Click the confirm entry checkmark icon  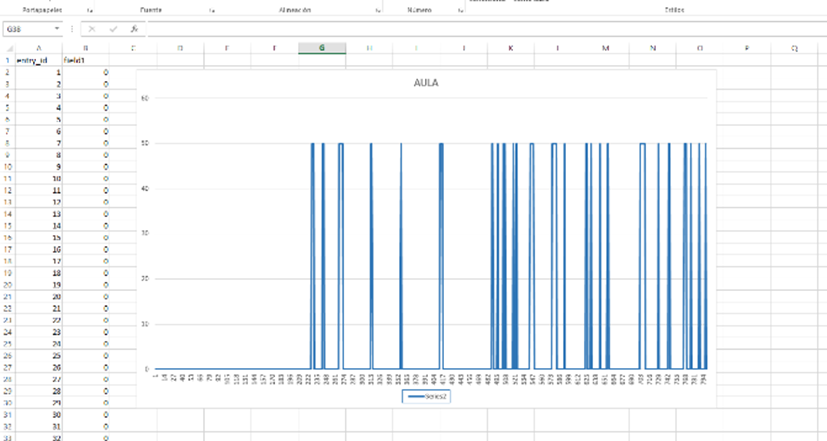click(113, 29)
